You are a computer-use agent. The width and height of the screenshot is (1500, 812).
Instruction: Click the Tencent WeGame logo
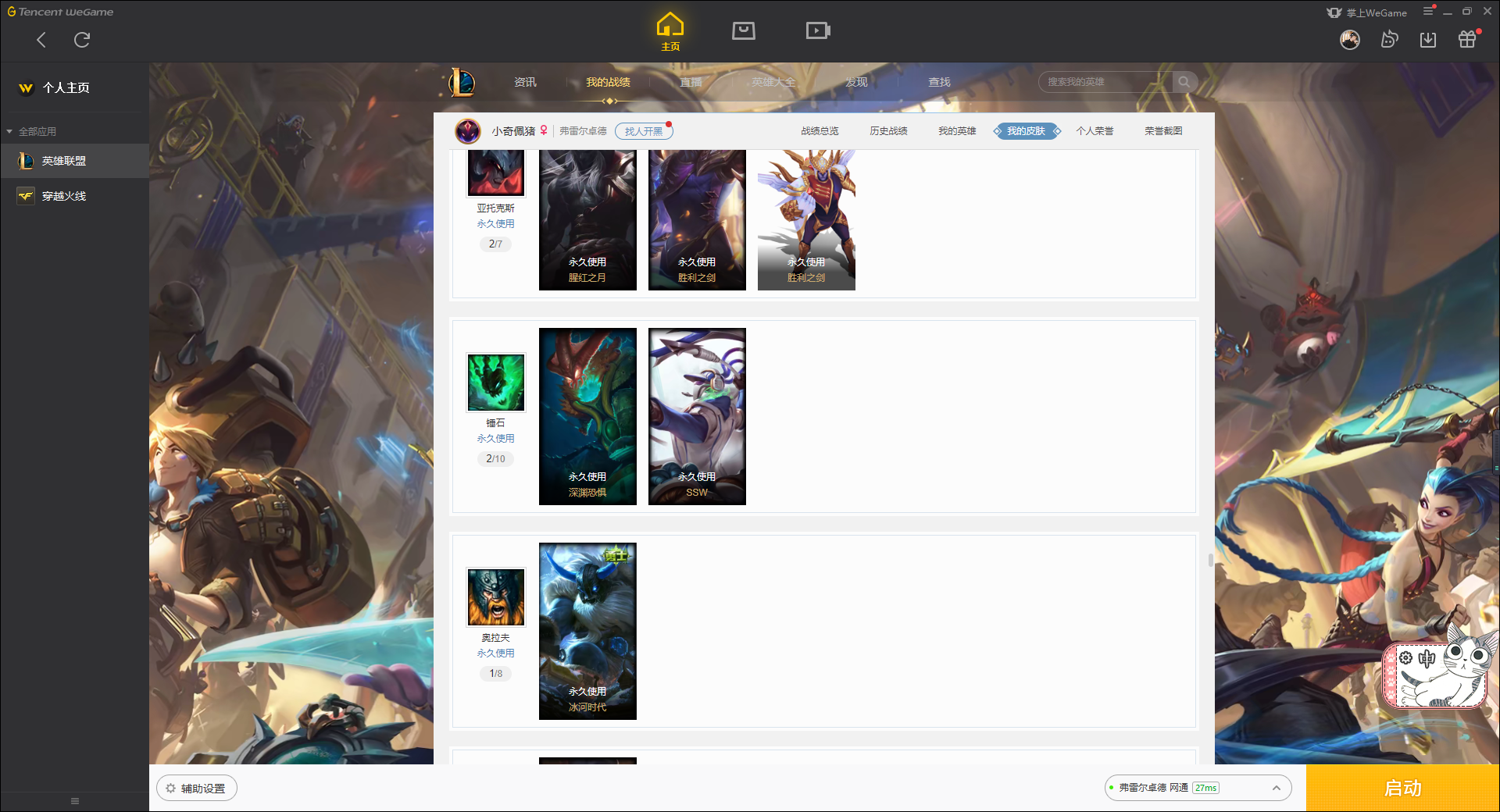coord(60,12)
